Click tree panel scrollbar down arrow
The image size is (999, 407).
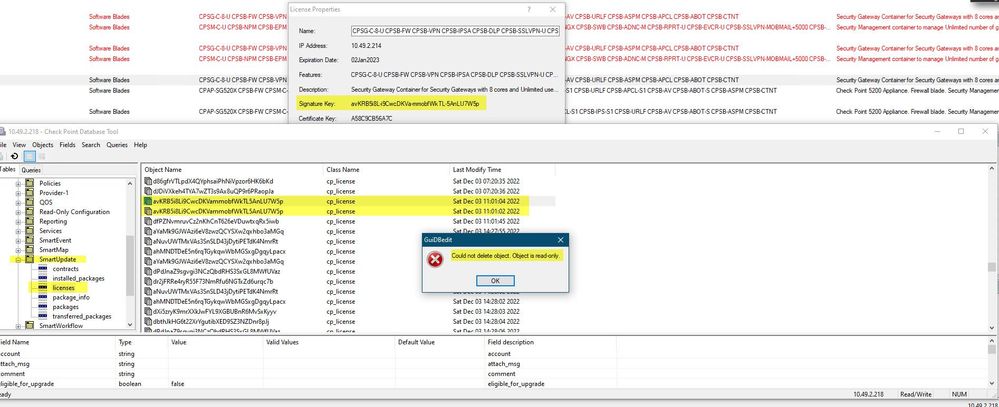point(131,324)
